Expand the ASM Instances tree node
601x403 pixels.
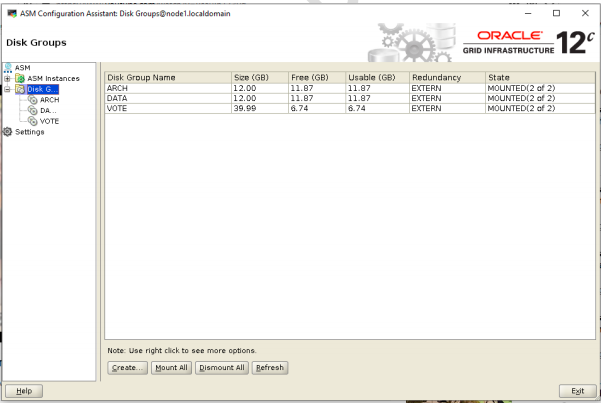pyautogui.click(x=7, y=79)
